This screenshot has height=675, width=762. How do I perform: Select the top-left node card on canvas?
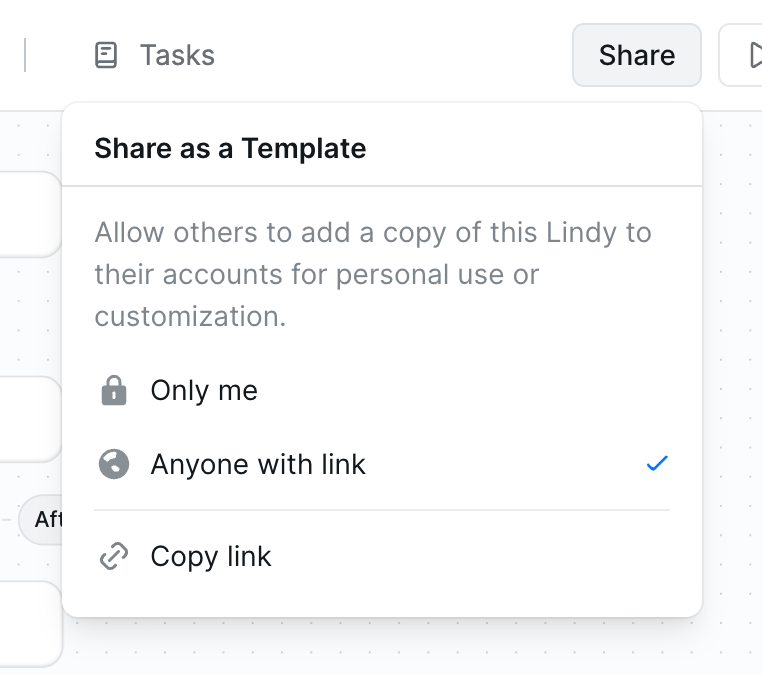point(30,214)
